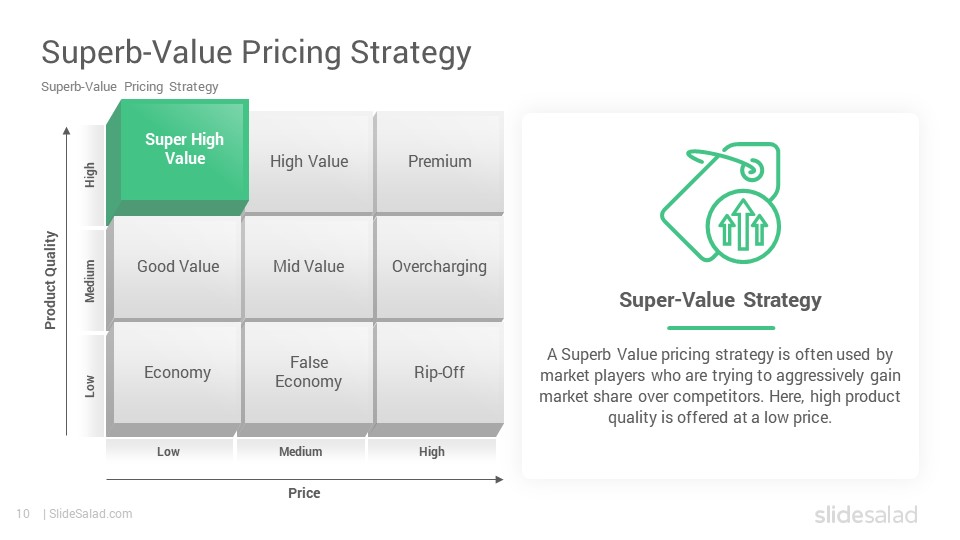Select the description paragraph about market share
Screen dimensions: 960x540
(720, 386)
